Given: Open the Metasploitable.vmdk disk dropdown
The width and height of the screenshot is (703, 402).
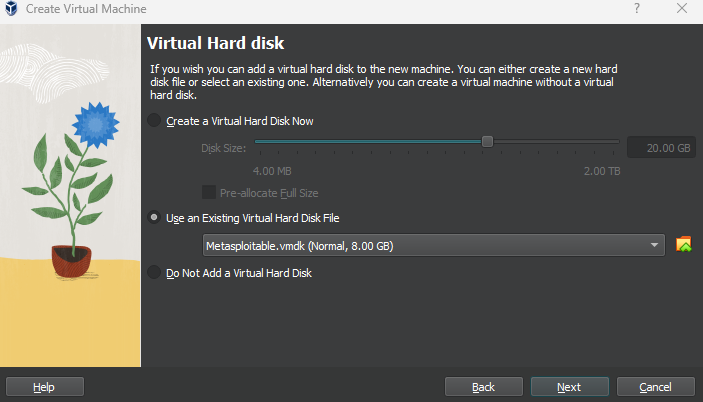Looking at the screenshot, I should pyautogui.click(x=434, y=245).
